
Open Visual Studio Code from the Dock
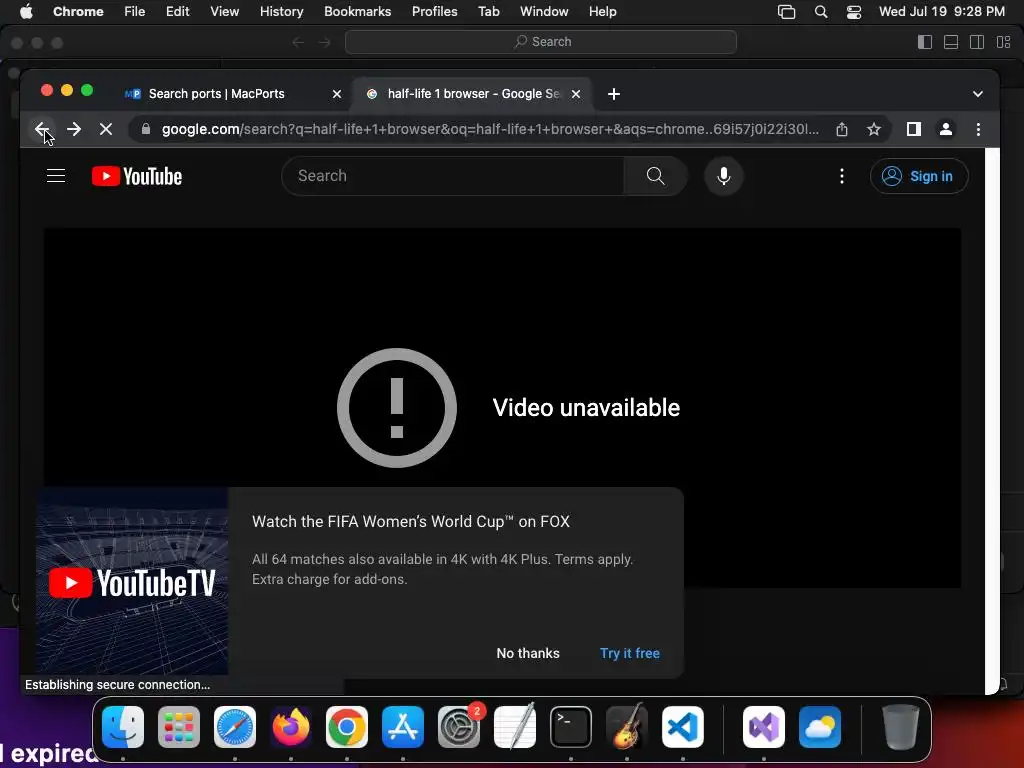pos(683,727)
